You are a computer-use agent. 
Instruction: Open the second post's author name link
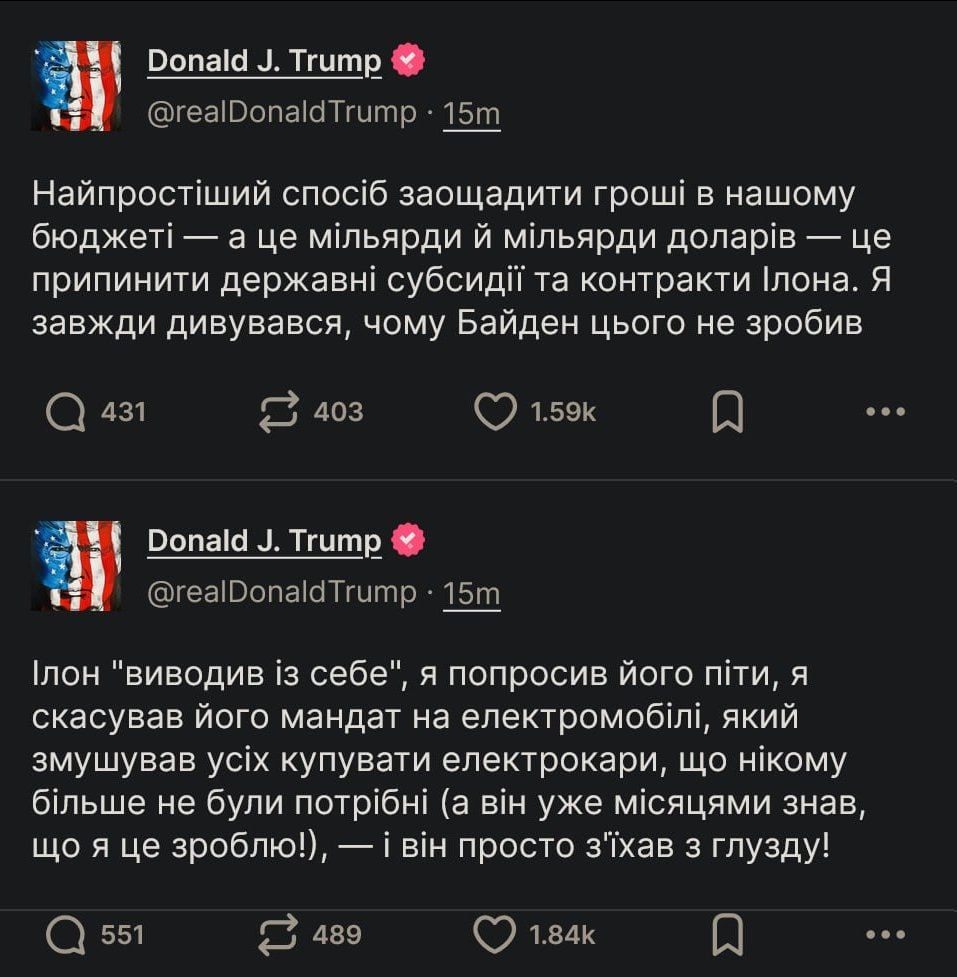pos(264,542)
